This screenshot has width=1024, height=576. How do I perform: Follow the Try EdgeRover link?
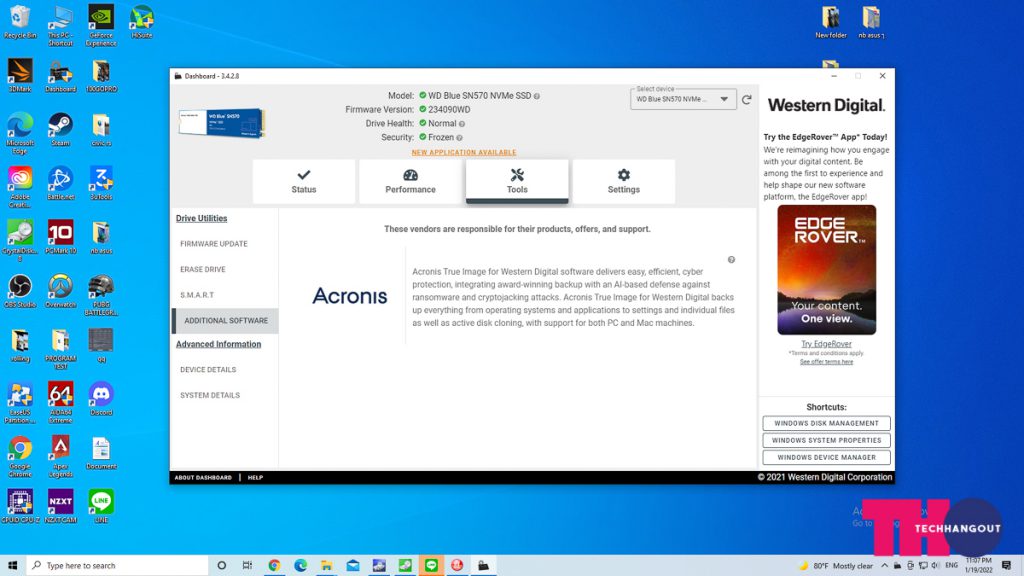point(826,344)
